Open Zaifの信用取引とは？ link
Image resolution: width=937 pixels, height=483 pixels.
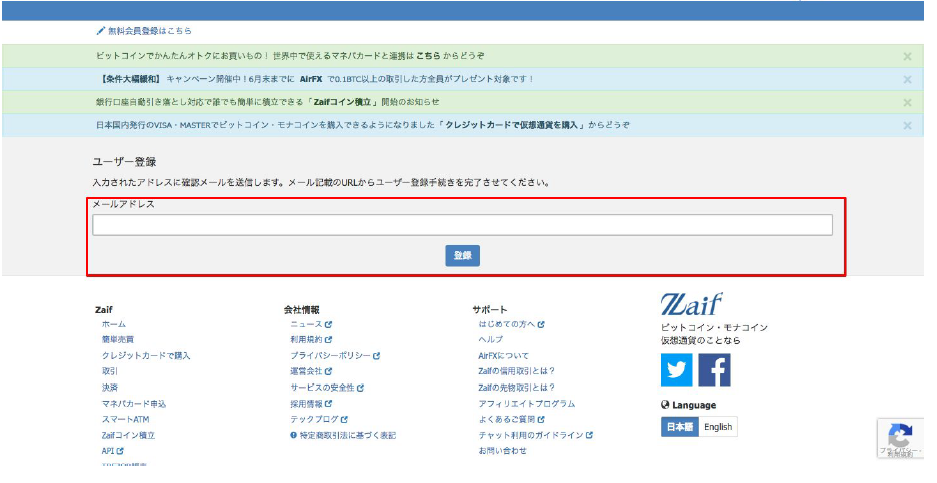[x=517, y=371]
